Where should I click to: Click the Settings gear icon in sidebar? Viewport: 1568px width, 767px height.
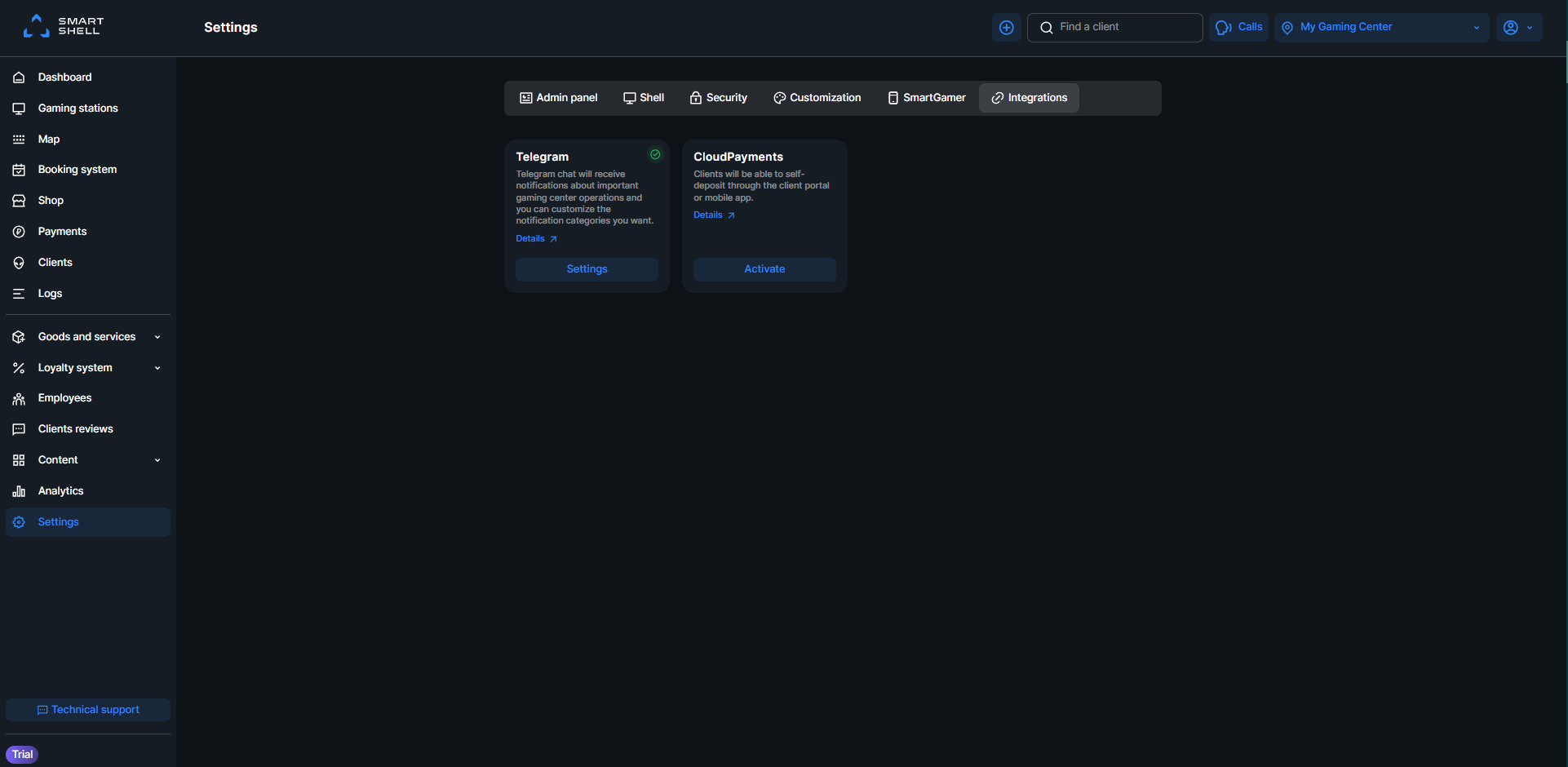[19, 522]
